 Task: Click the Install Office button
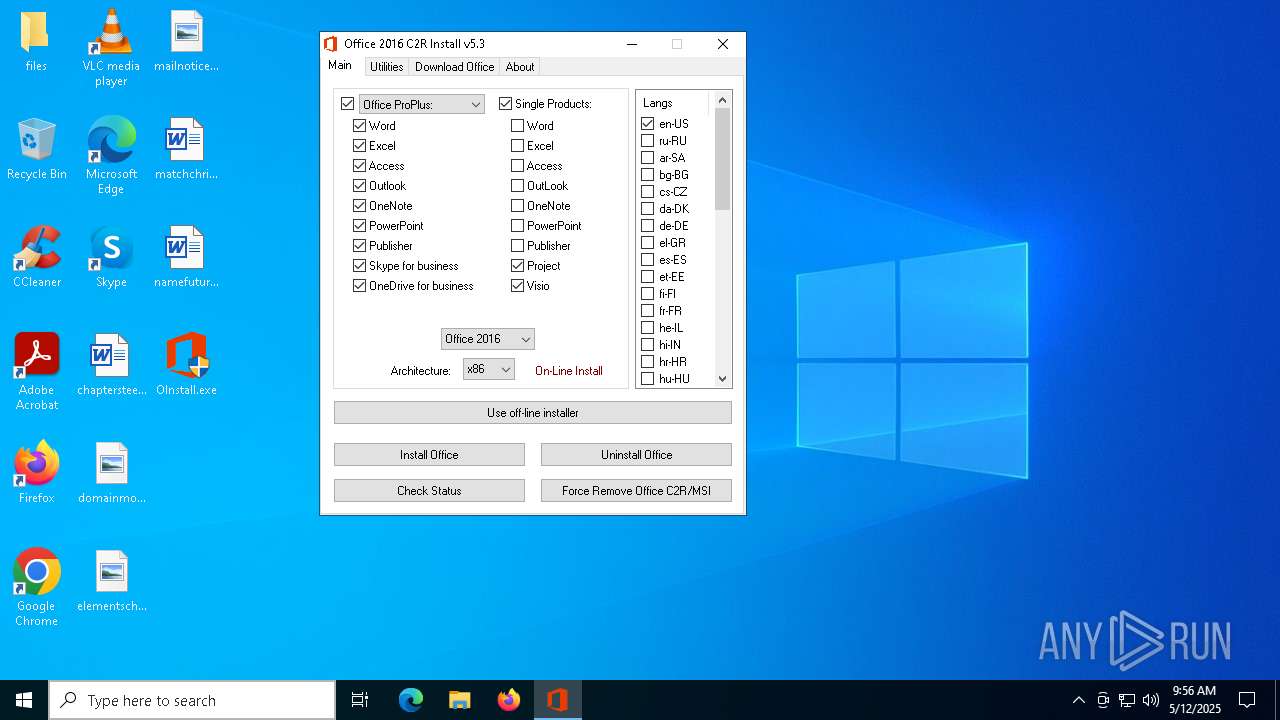pyautogui.click(x=429, y=455)
